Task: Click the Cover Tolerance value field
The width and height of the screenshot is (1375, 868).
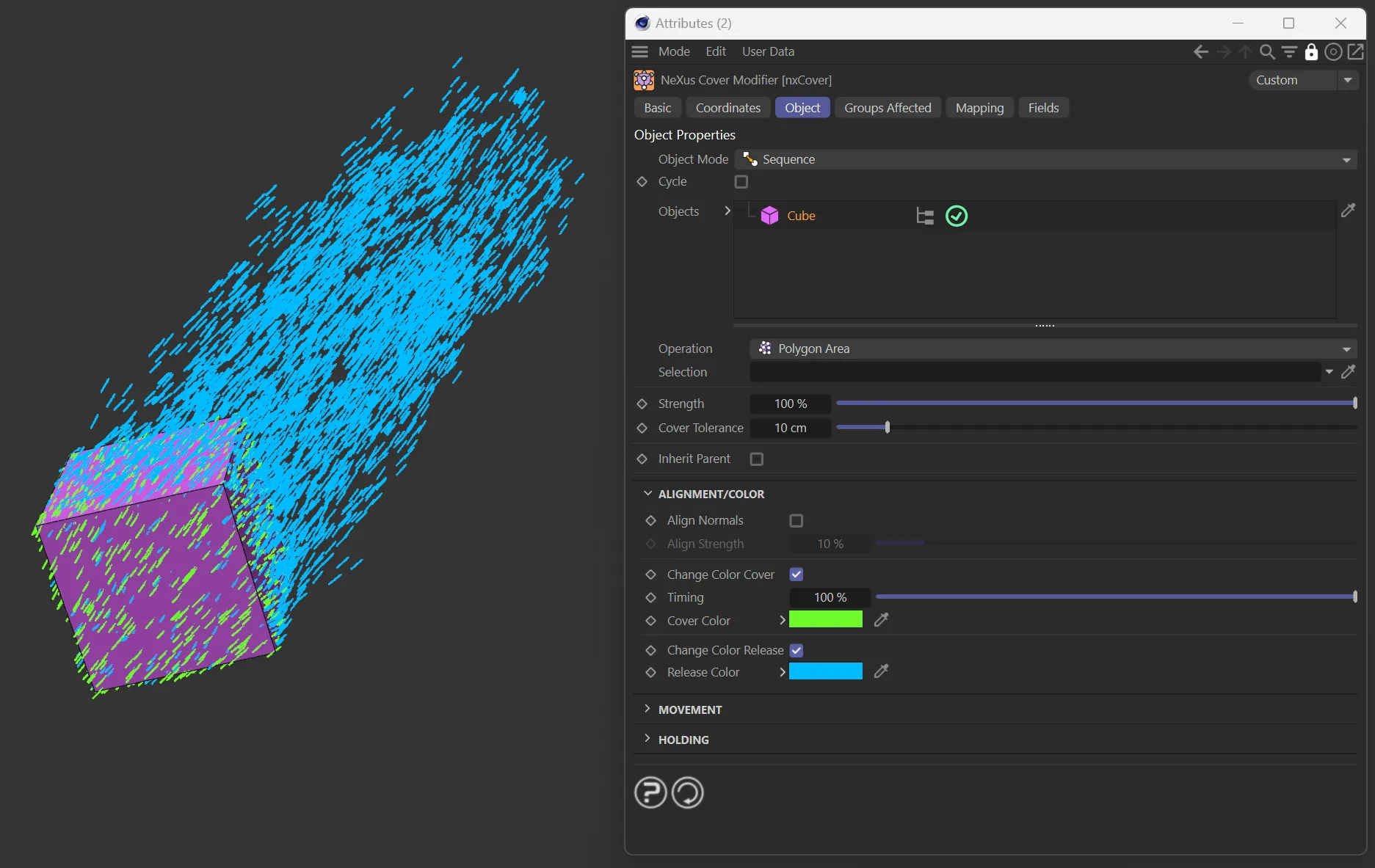Action: [x=790, y=428]
